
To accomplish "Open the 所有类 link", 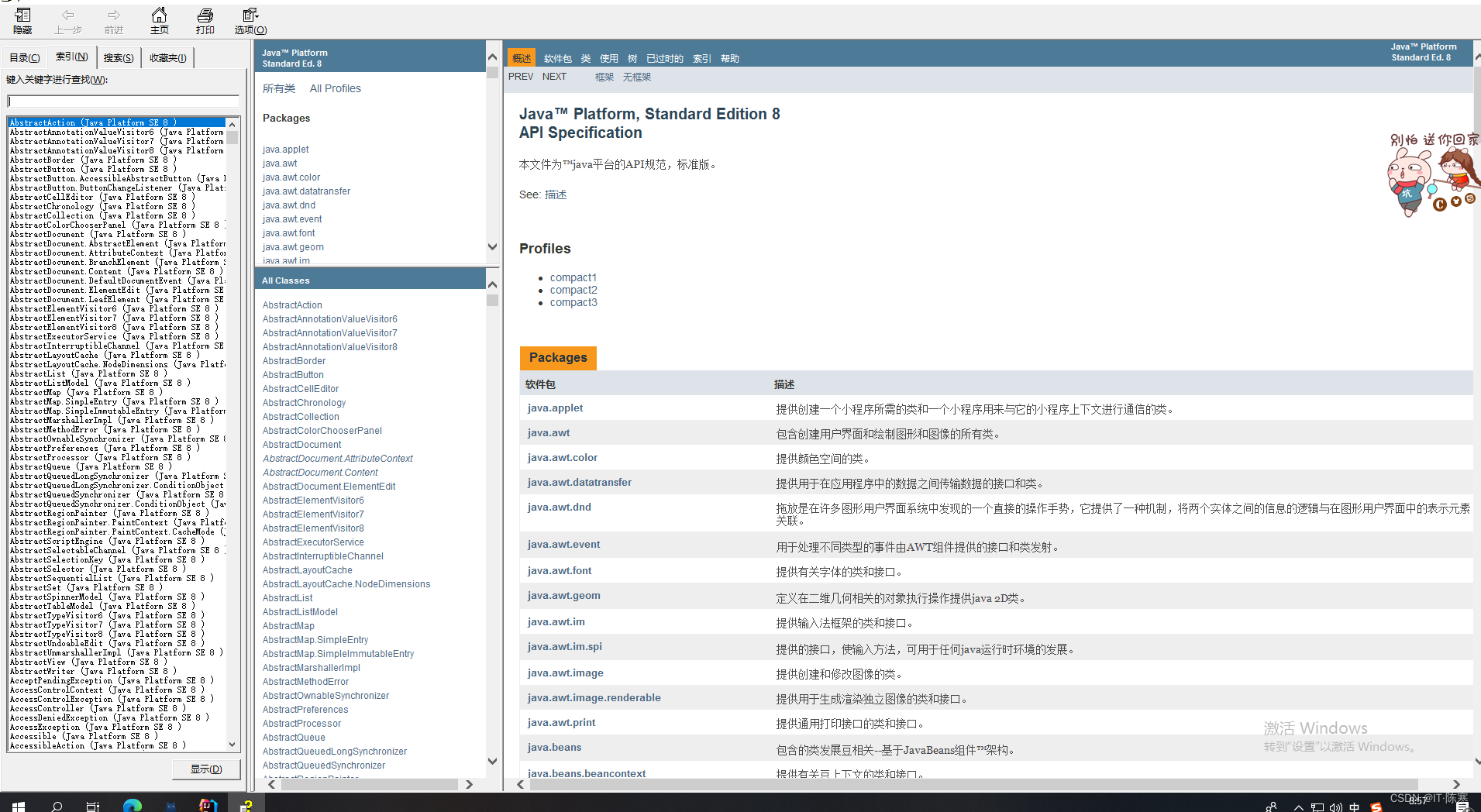I will pos(279,88).
